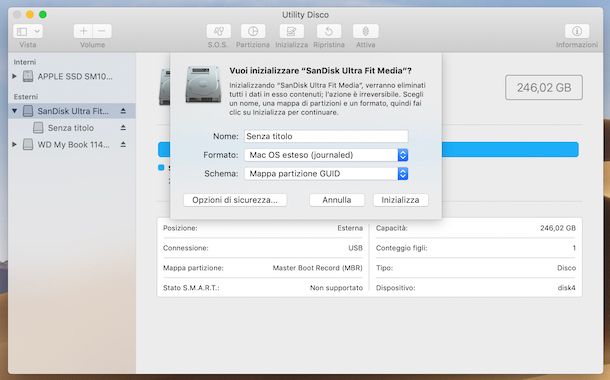
Task: Click the disk4 device value
Action: coord(566,288)
